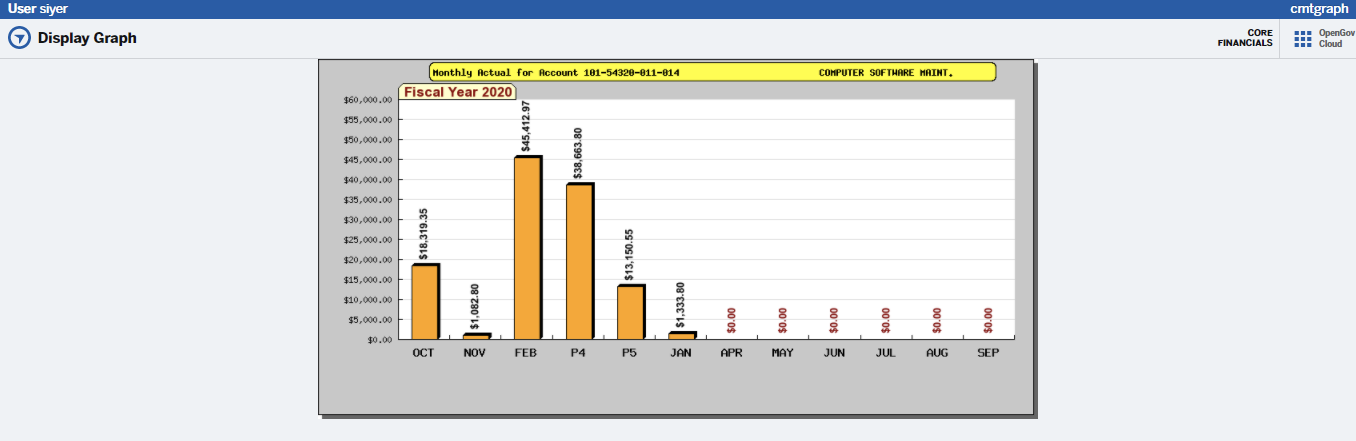The image size is (1356, 441).
Task: Open the OpenGov Cloud grid icon
Action: coord(1302,38)
